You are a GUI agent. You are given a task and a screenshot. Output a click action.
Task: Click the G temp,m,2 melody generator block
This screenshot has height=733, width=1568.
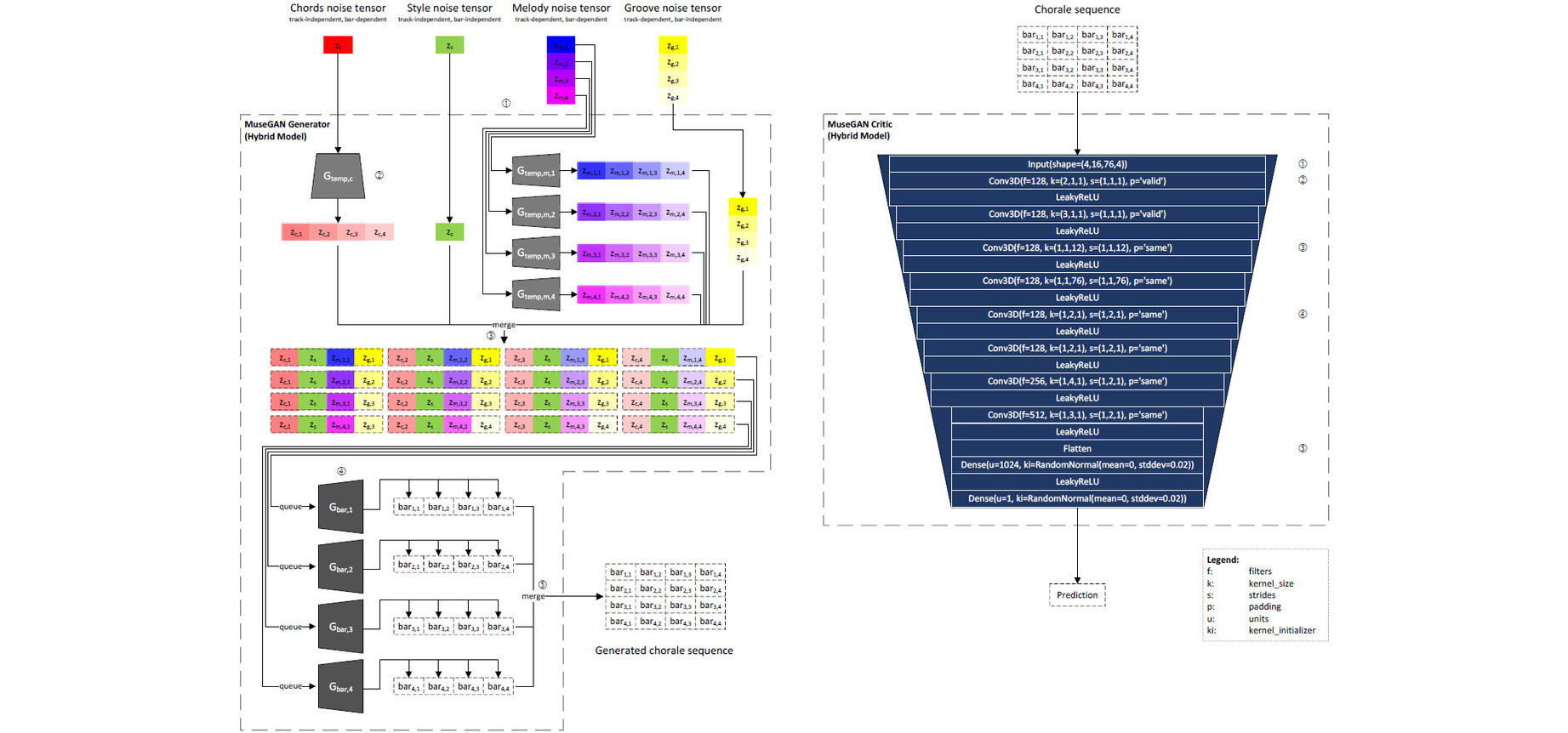(x=536, y=213)
